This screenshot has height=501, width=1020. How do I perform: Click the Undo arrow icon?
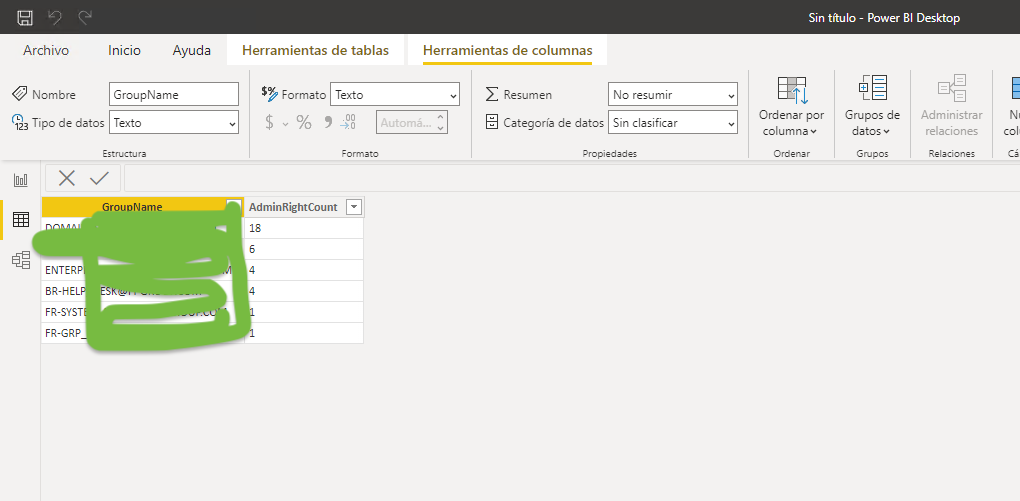(x=56, y=17)
